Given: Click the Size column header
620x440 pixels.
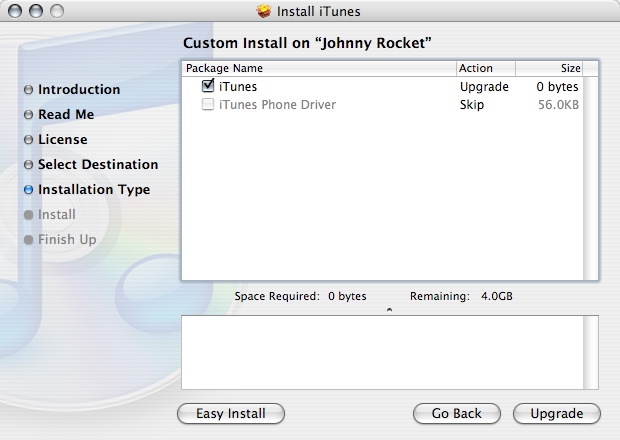Looking at the screenshot, I should 550,68.
